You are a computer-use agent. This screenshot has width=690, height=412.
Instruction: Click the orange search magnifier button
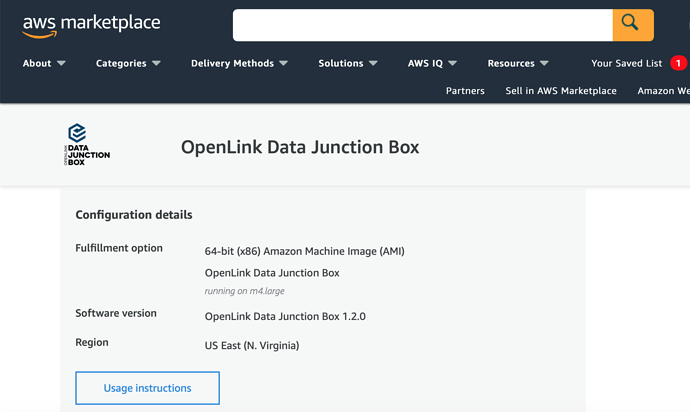[633, 25]
